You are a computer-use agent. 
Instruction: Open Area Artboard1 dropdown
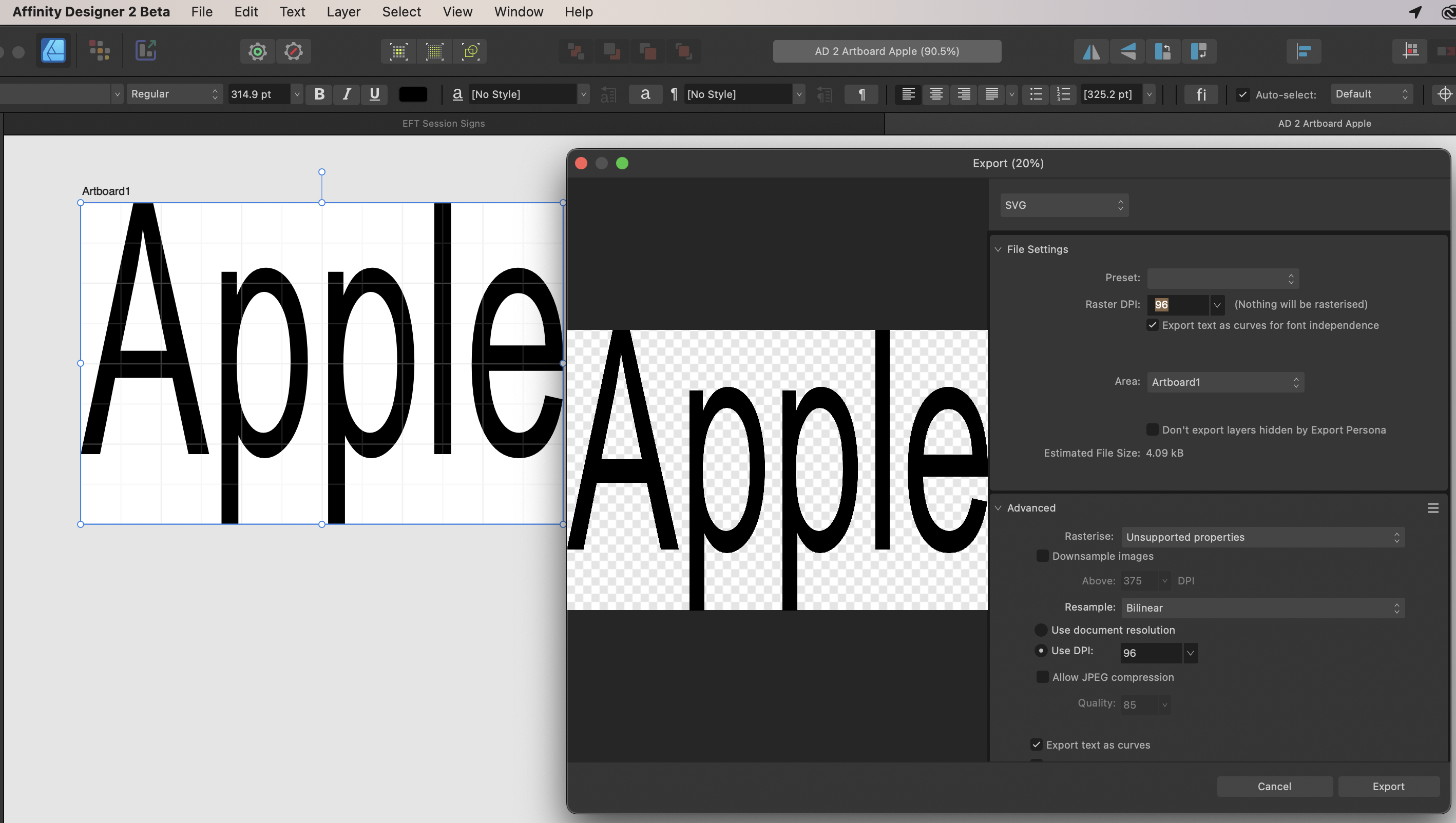pos(1225,382)
